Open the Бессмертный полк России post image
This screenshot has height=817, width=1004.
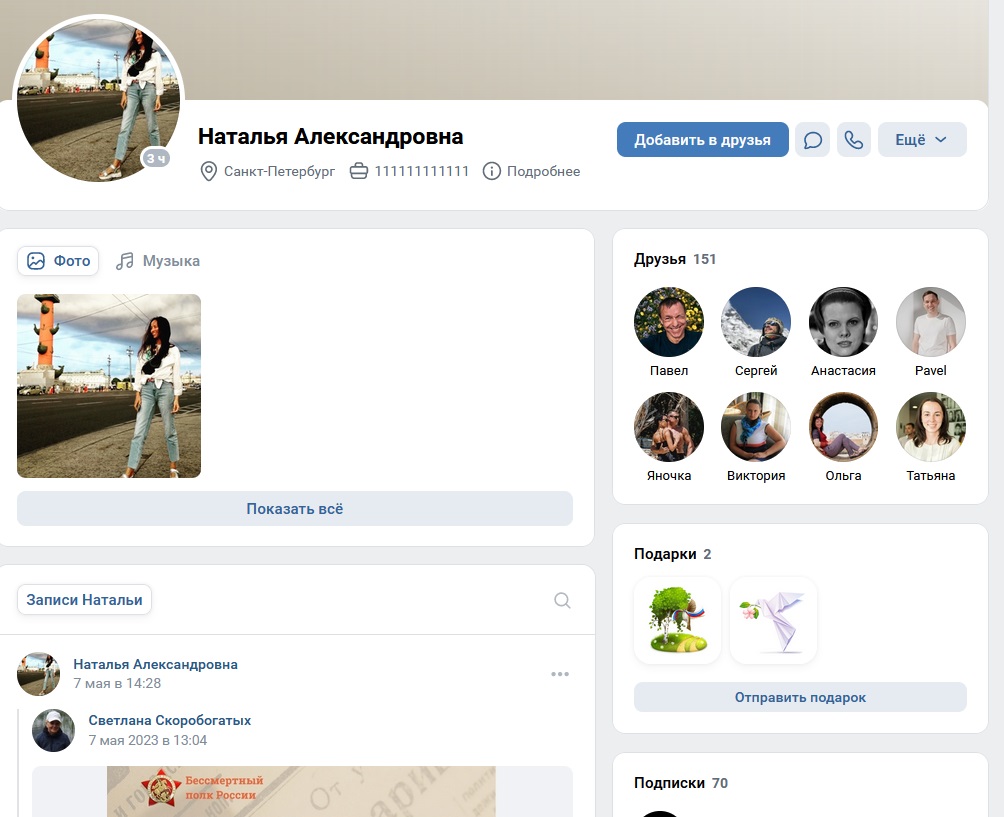coord(302,791)
